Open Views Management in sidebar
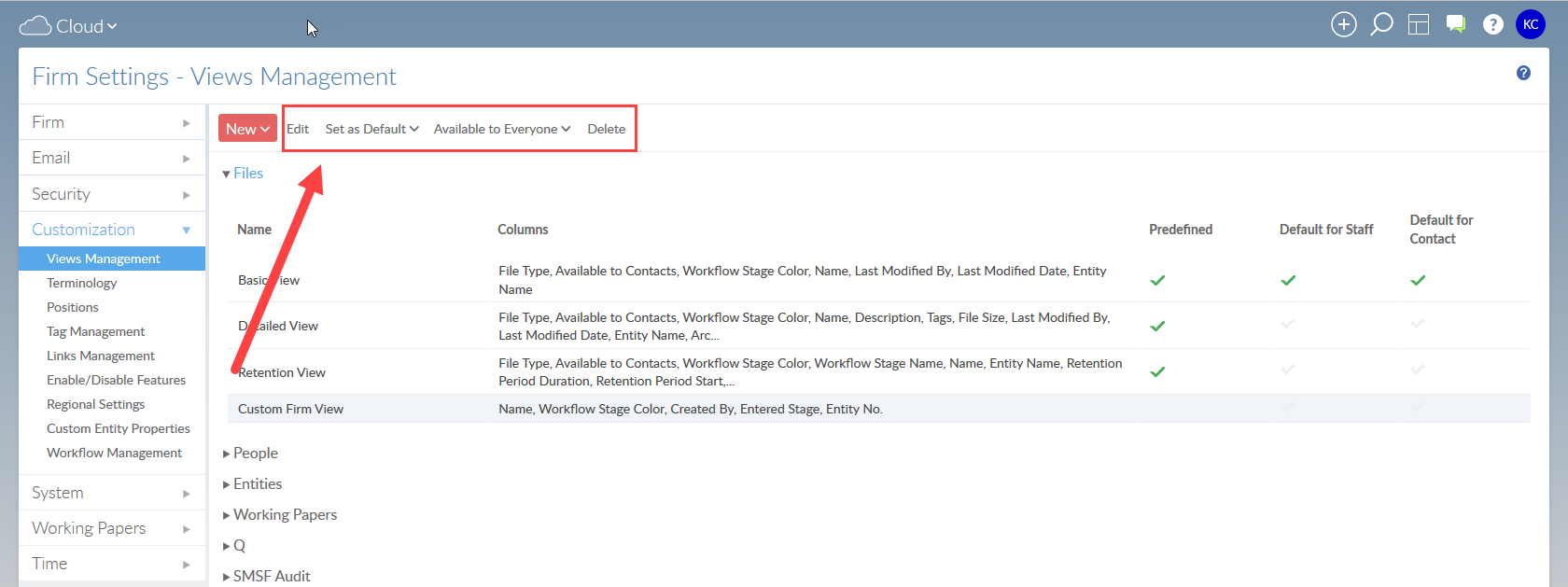This screenshot has width=1568, height=587. tap(112, 259)
